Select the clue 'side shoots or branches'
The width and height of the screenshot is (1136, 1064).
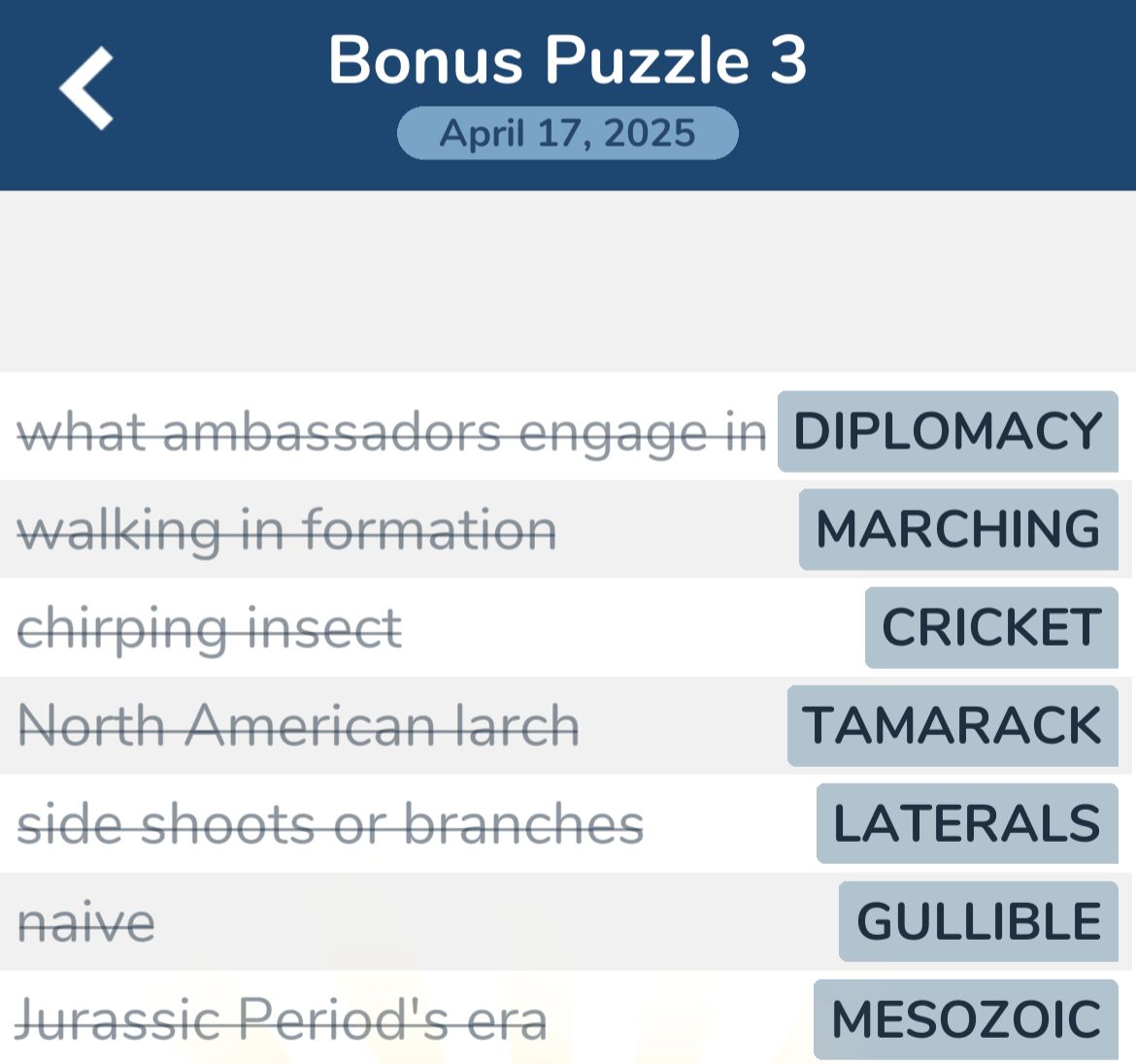pos(330,823)
